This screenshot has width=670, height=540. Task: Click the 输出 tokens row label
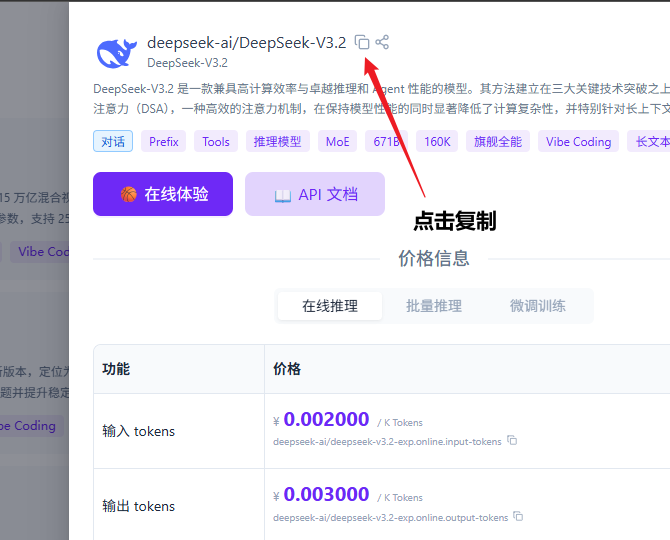click(x=138, y=506)
